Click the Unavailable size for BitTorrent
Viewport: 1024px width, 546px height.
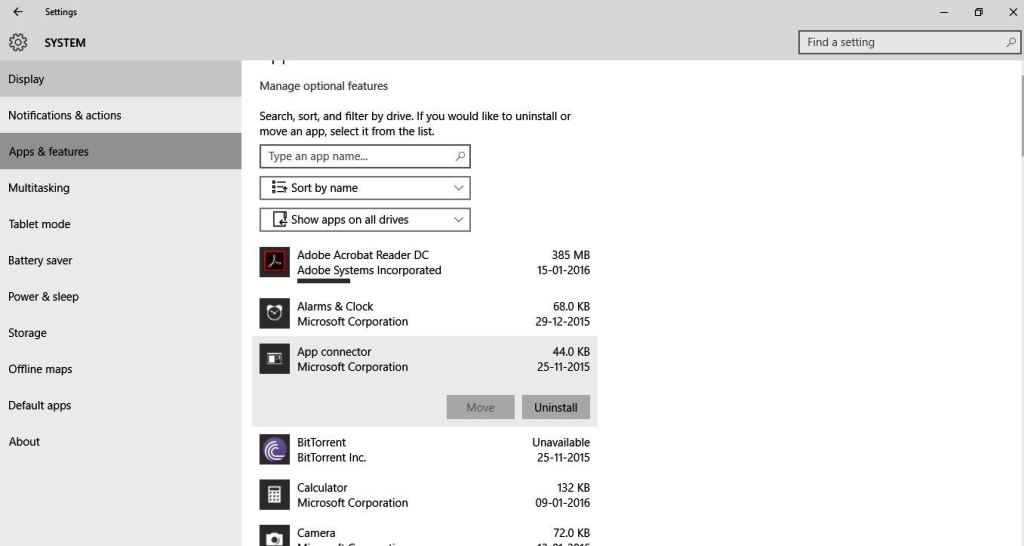coord(561,442)
